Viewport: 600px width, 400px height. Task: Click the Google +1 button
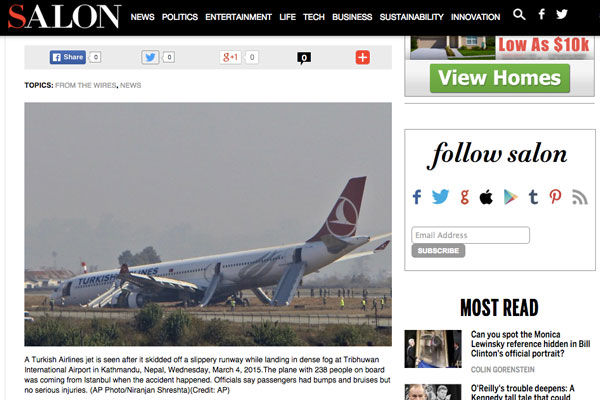(231, 57)
